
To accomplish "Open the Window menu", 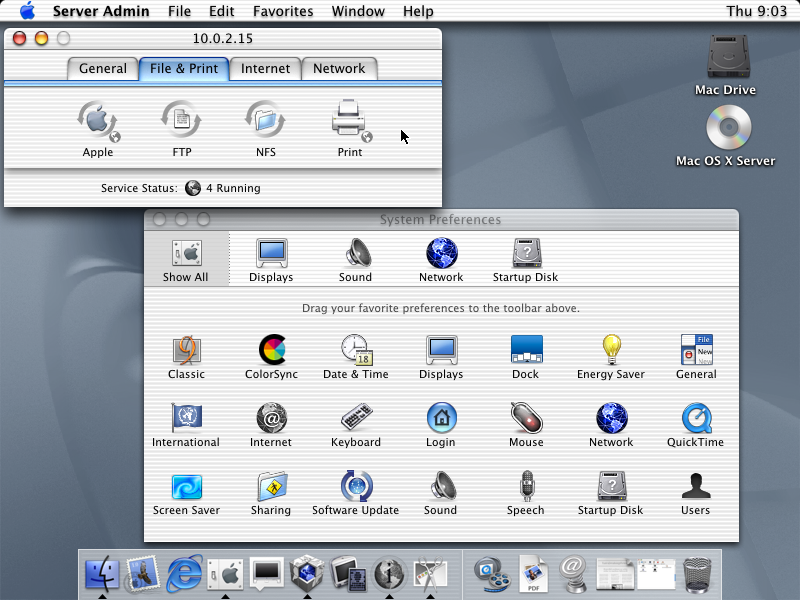I will (358, 11).
